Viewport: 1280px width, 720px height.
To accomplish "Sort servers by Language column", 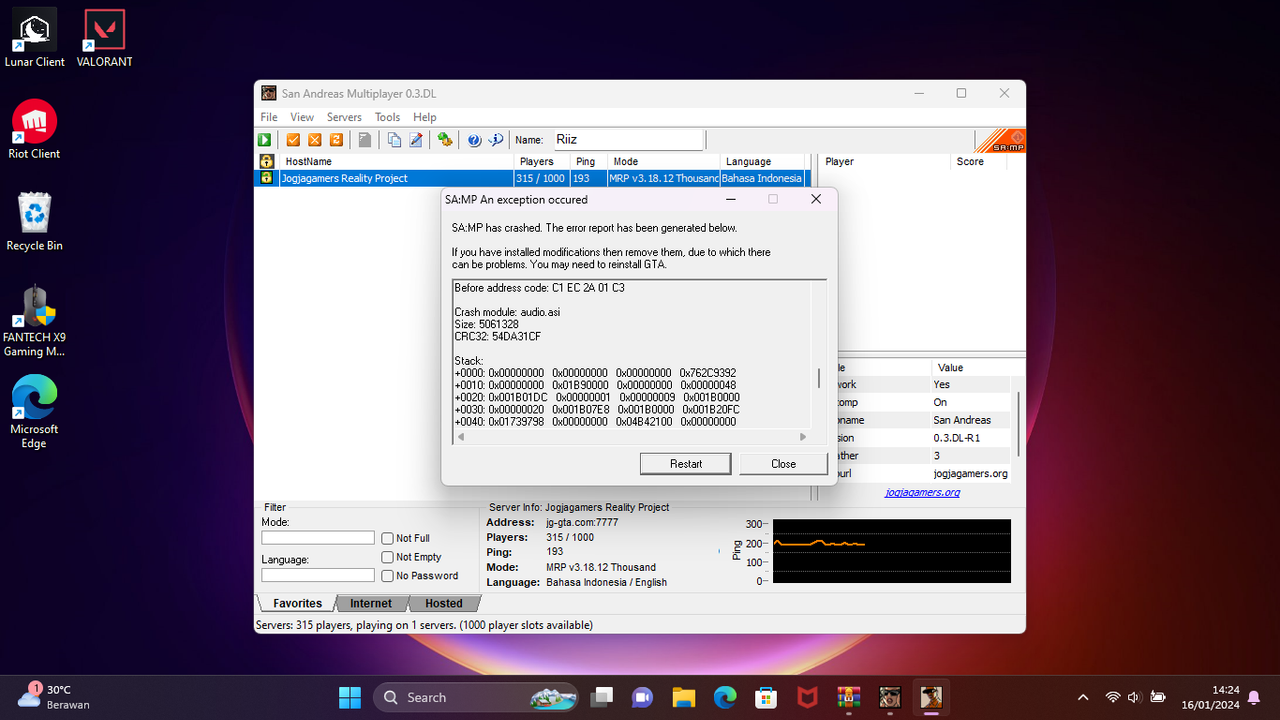I will [x=762, y=161].
